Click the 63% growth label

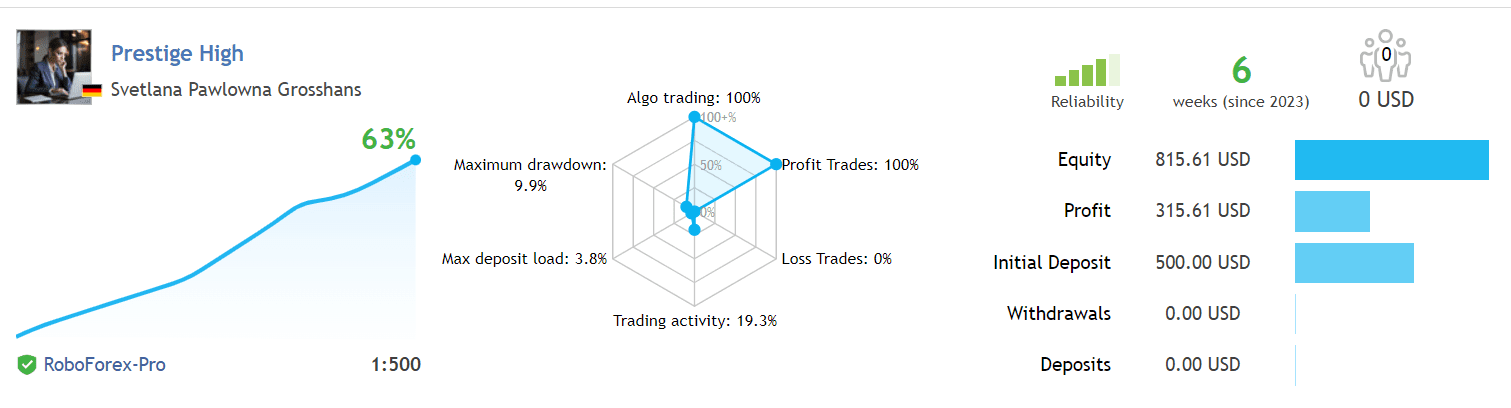(388, 139)
